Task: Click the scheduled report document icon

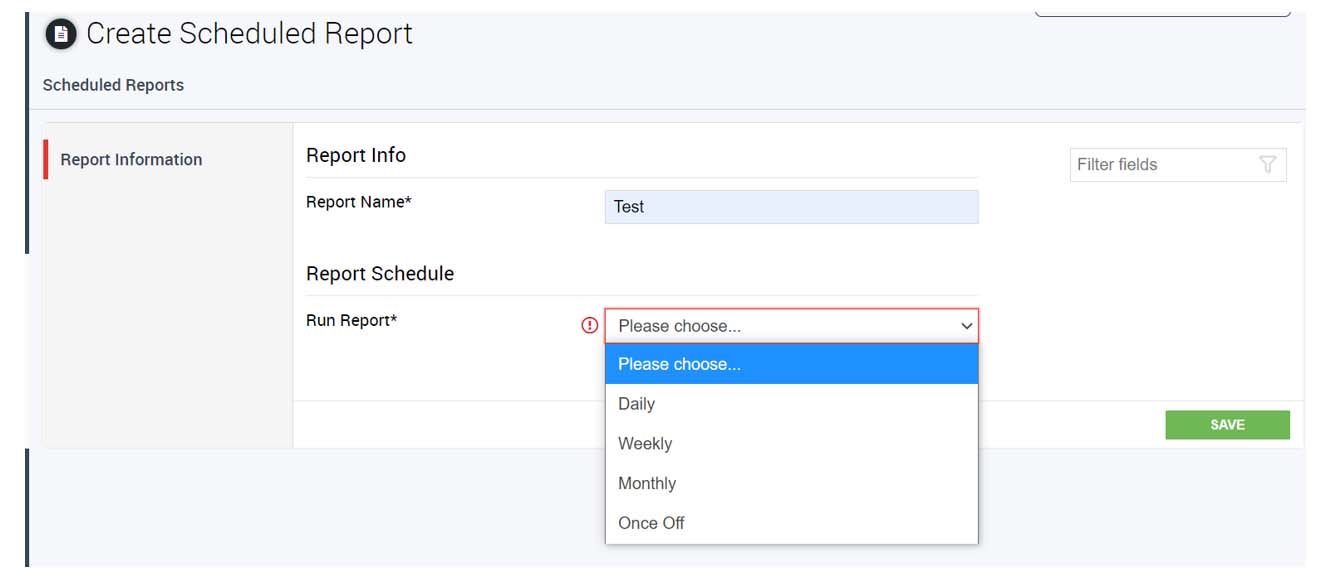Action: tap(60, 33)
